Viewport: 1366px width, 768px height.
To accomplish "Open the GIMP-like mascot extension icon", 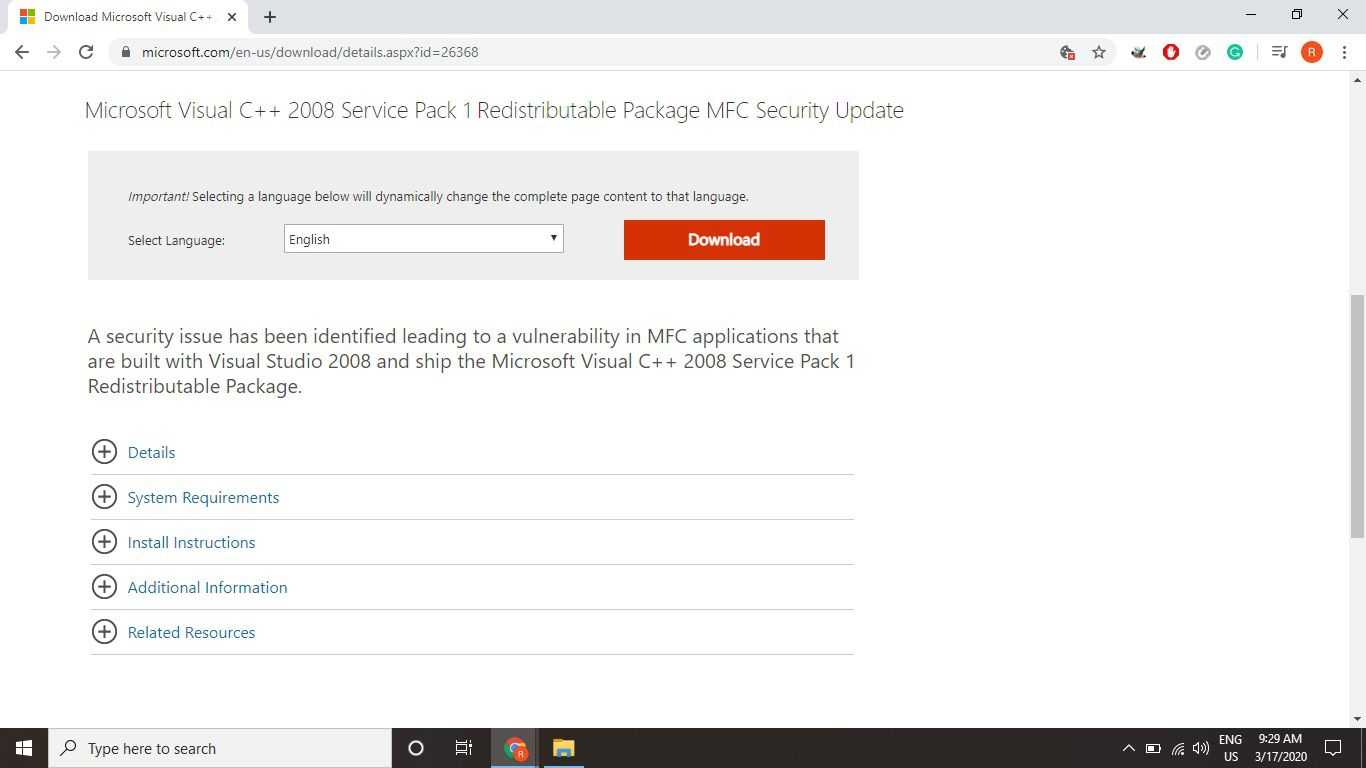I will 1138,52.
